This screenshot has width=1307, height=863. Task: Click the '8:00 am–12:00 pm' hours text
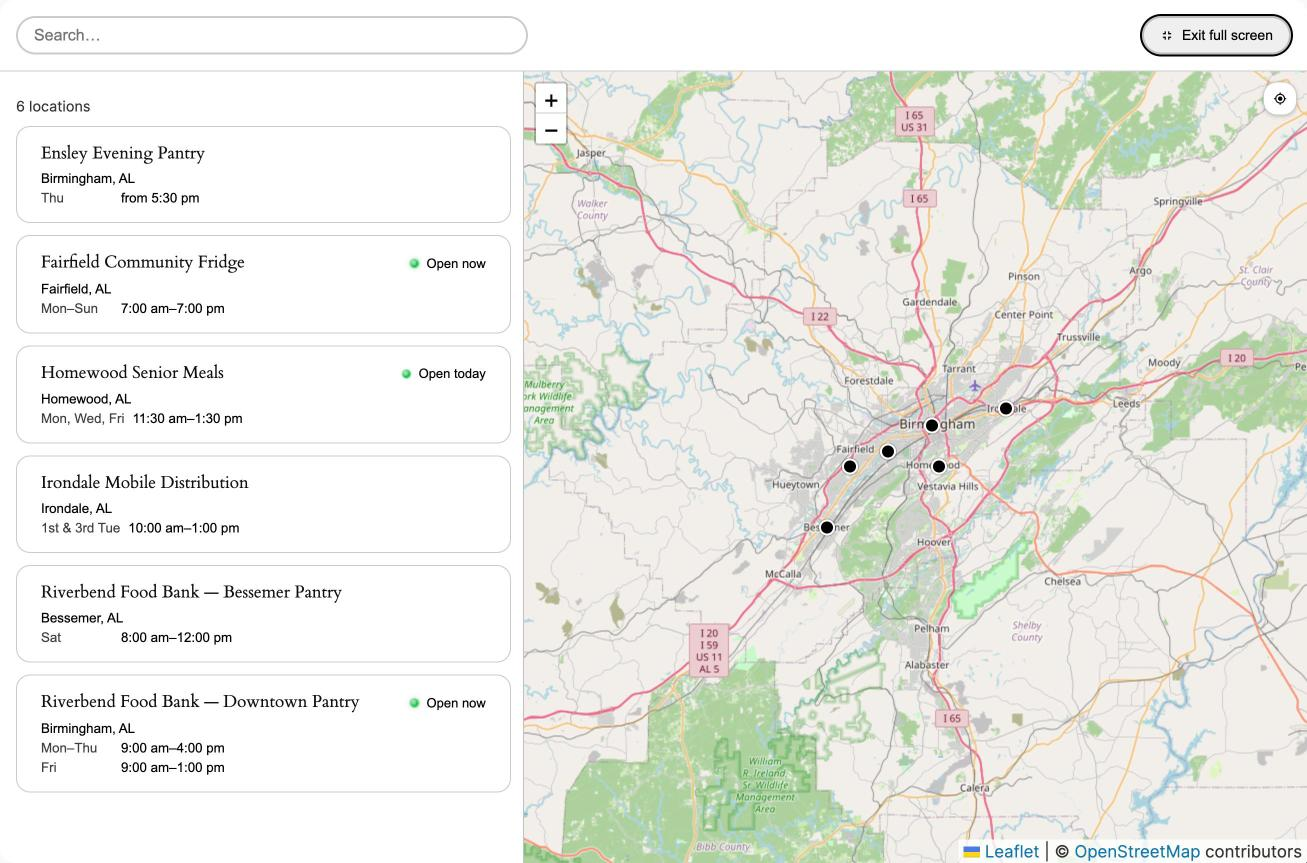(x=176, y=637)
